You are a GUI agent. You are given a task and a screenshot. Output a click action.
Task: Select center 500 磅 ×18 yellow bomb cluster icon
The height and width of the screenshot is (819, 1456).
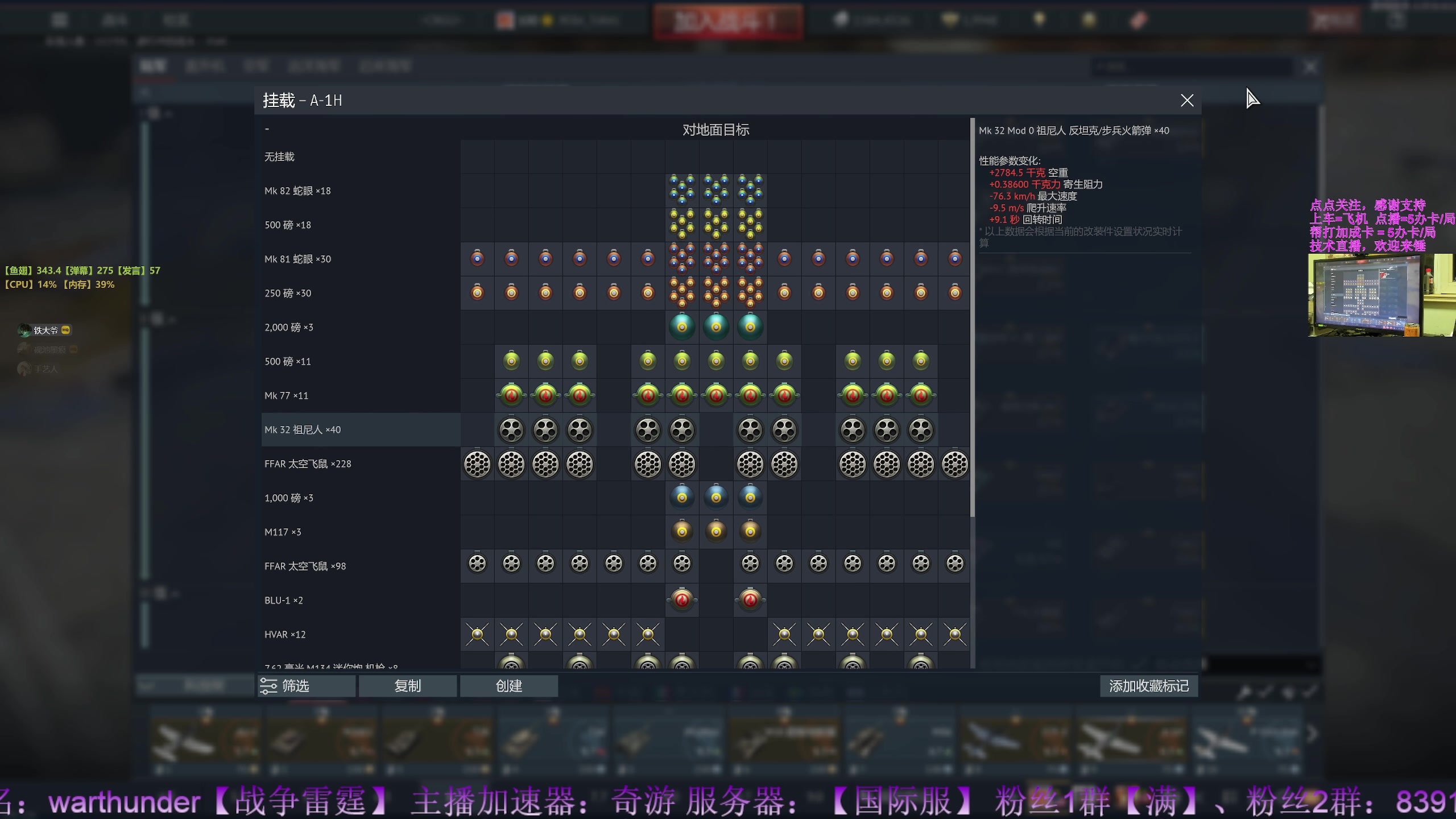(x=716, y=225)
